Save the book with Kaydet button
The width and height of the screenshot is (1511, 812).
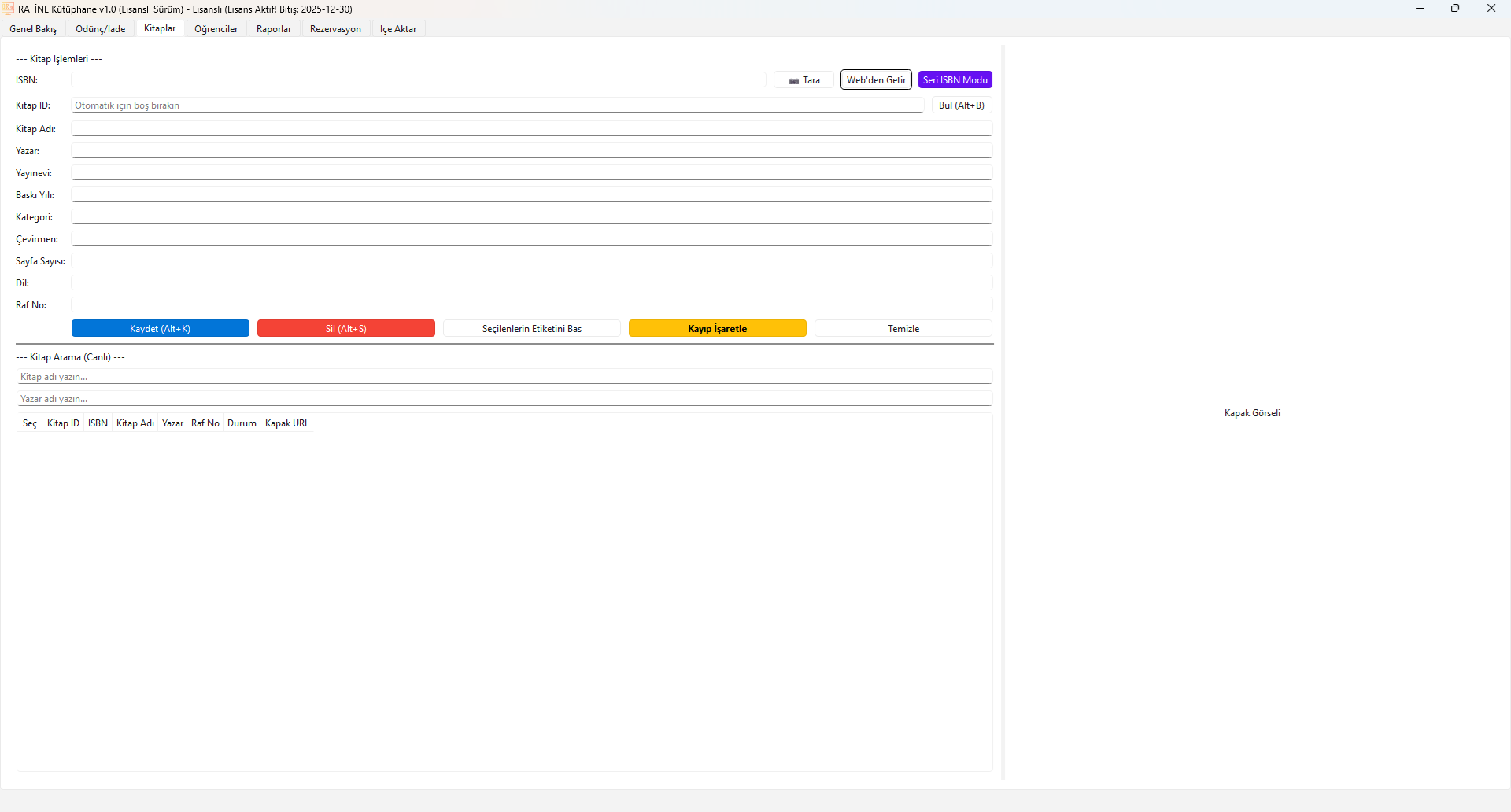tap(160, 329)
